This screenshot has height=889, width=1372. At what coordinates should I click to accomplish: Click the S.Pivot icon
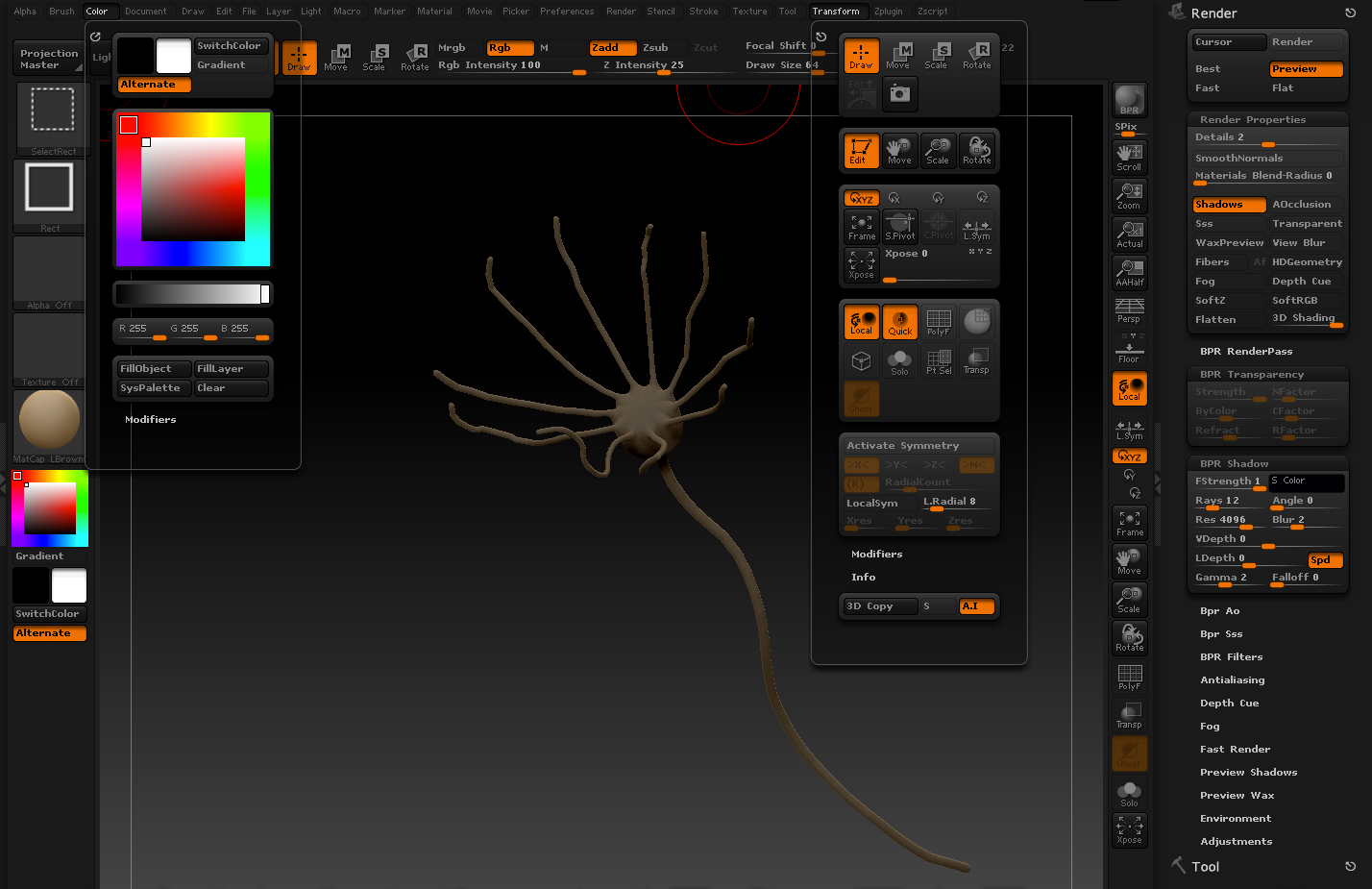(x=899, y=227)
